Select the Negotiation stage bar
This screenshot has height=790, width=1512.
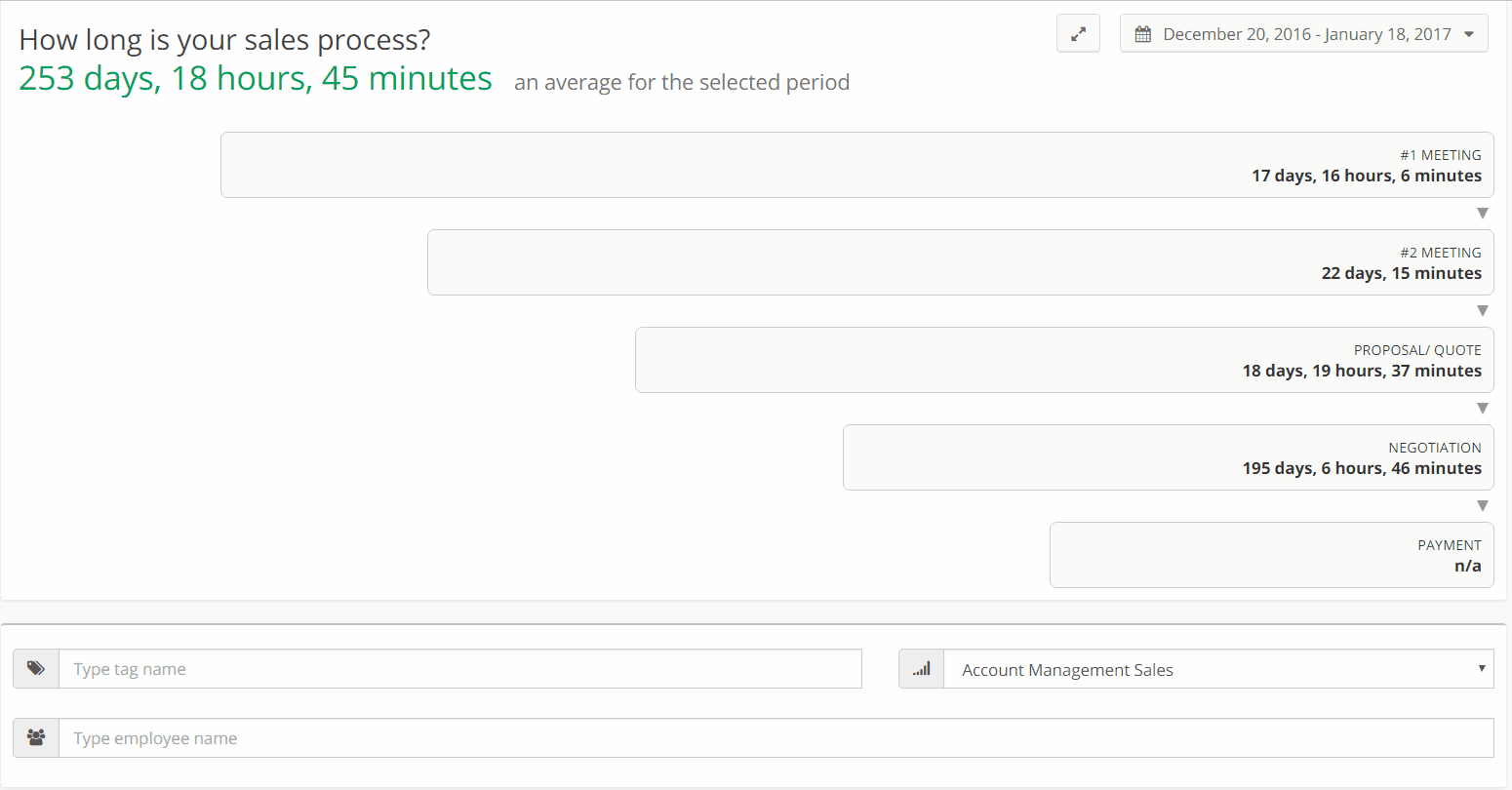pyautogui.click(x=1169, y=457)
